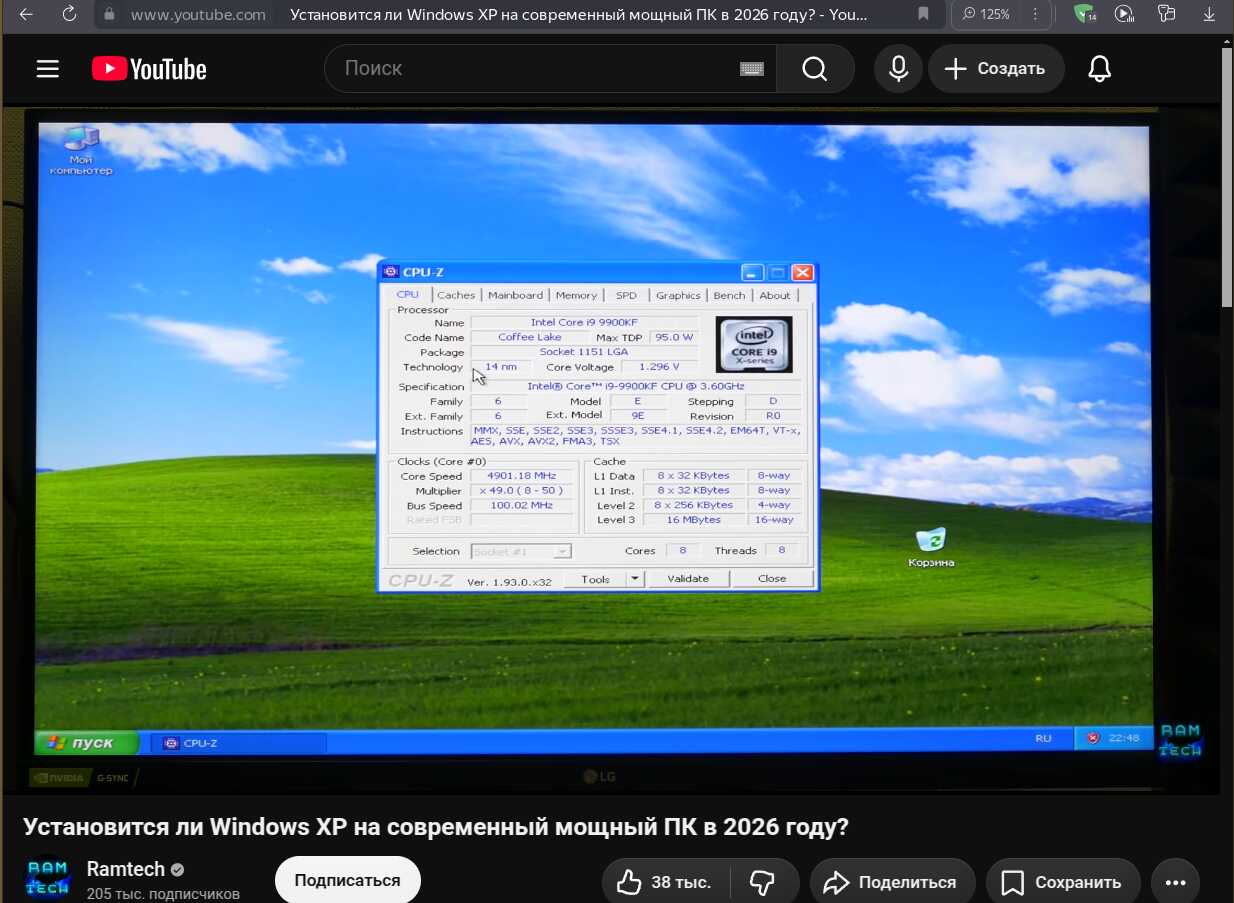The image size is (1234, 903).
Task: Click the x 49.0 (8 - 50) multiplier value
Action: pyautogui.click(x=521, y=491)
